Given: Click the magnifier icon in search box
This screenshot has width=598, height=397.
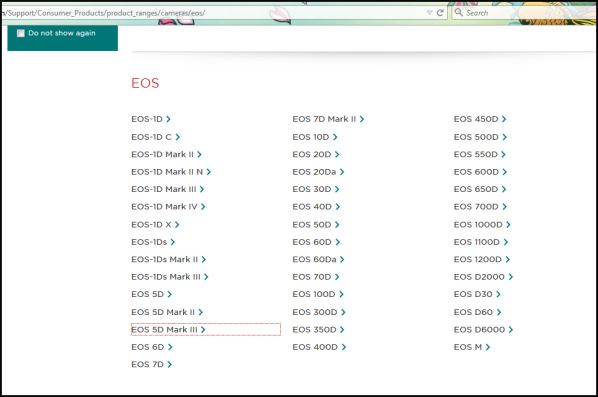Looking at the screenshot, I should 458,12.
